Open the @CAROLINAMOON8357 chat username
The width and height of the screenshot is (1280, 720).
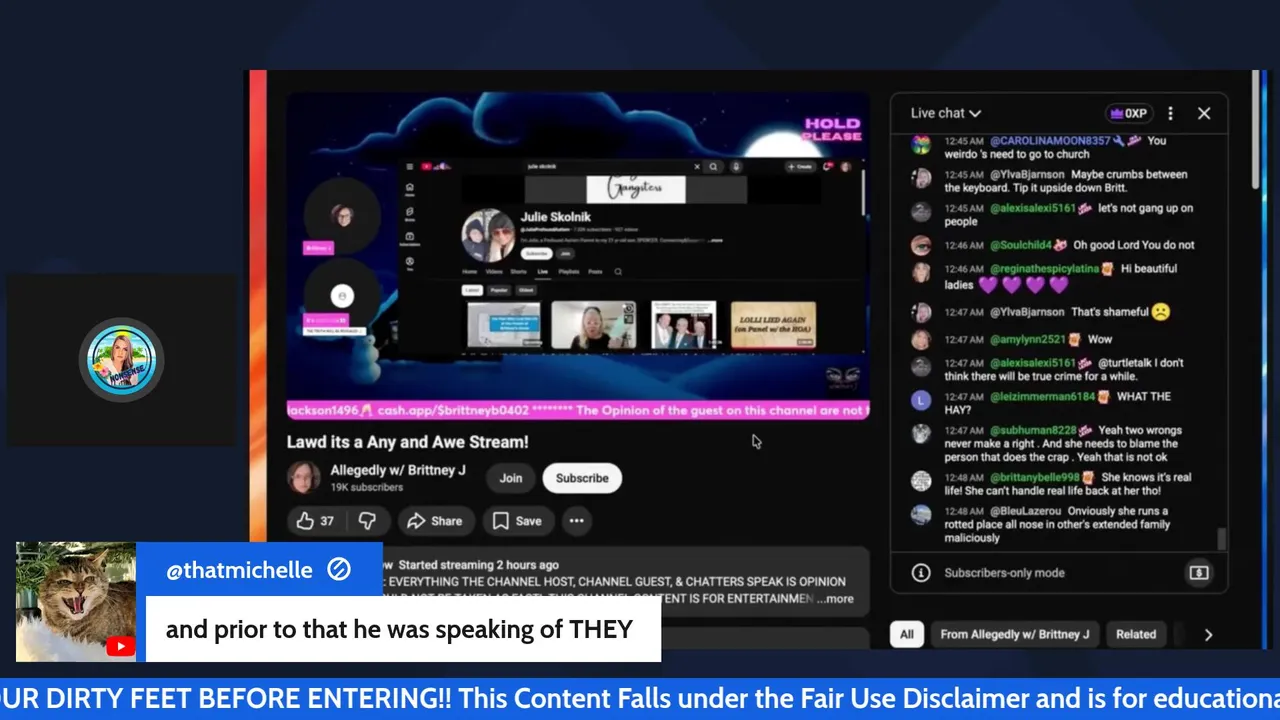1050,141
